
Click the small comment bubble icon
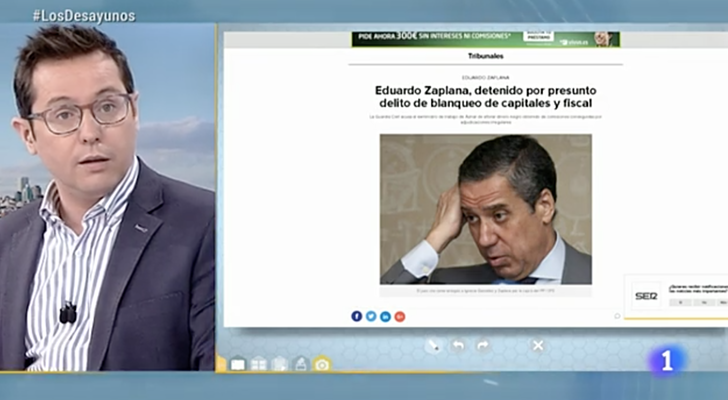[x=617, y=316]
